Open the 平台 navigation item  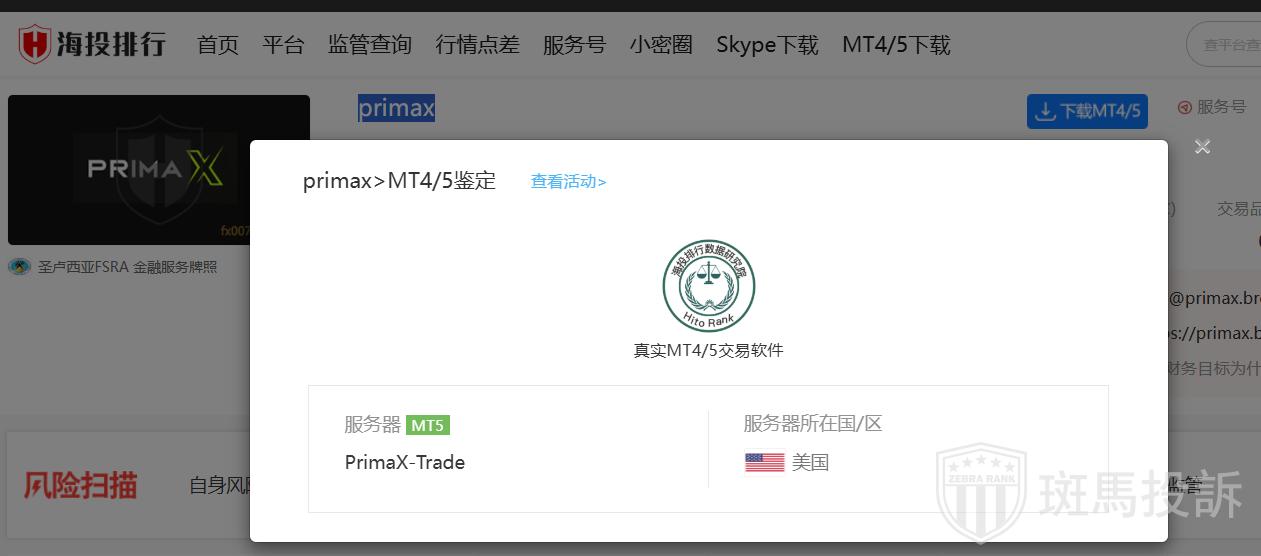pos(283,45)
